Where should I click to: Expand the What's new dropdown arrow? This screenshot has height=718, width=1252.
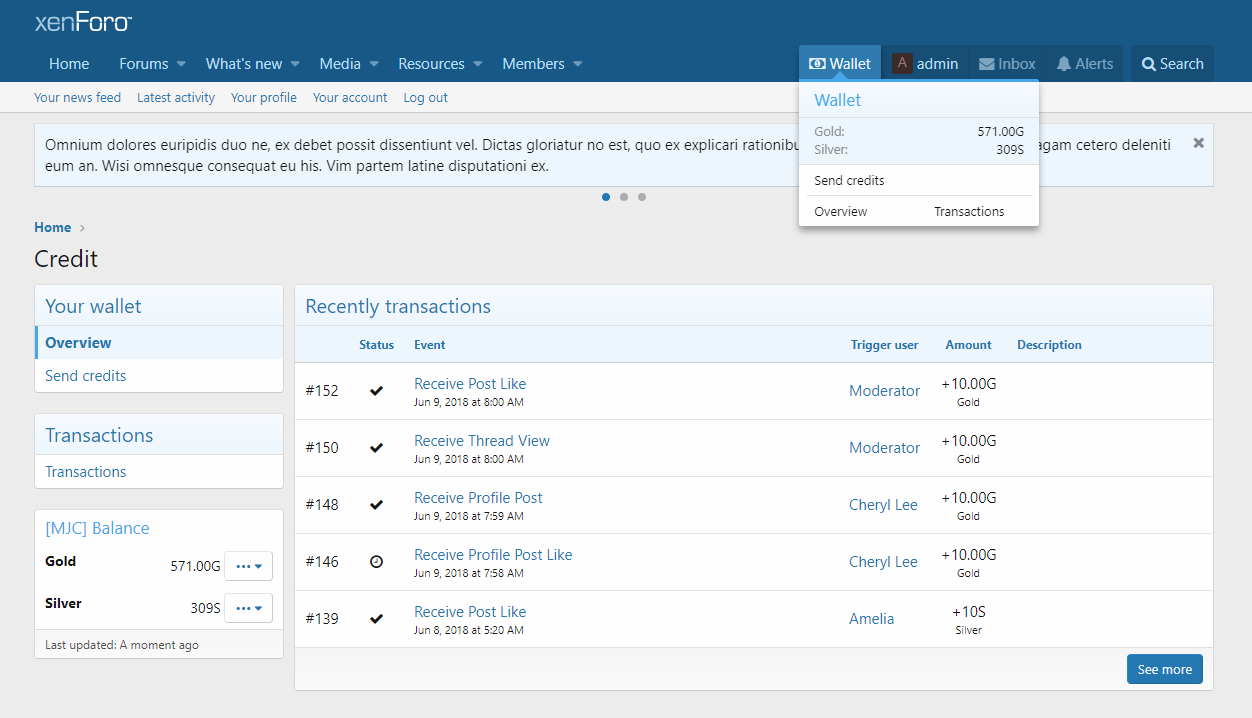point(295,64)
